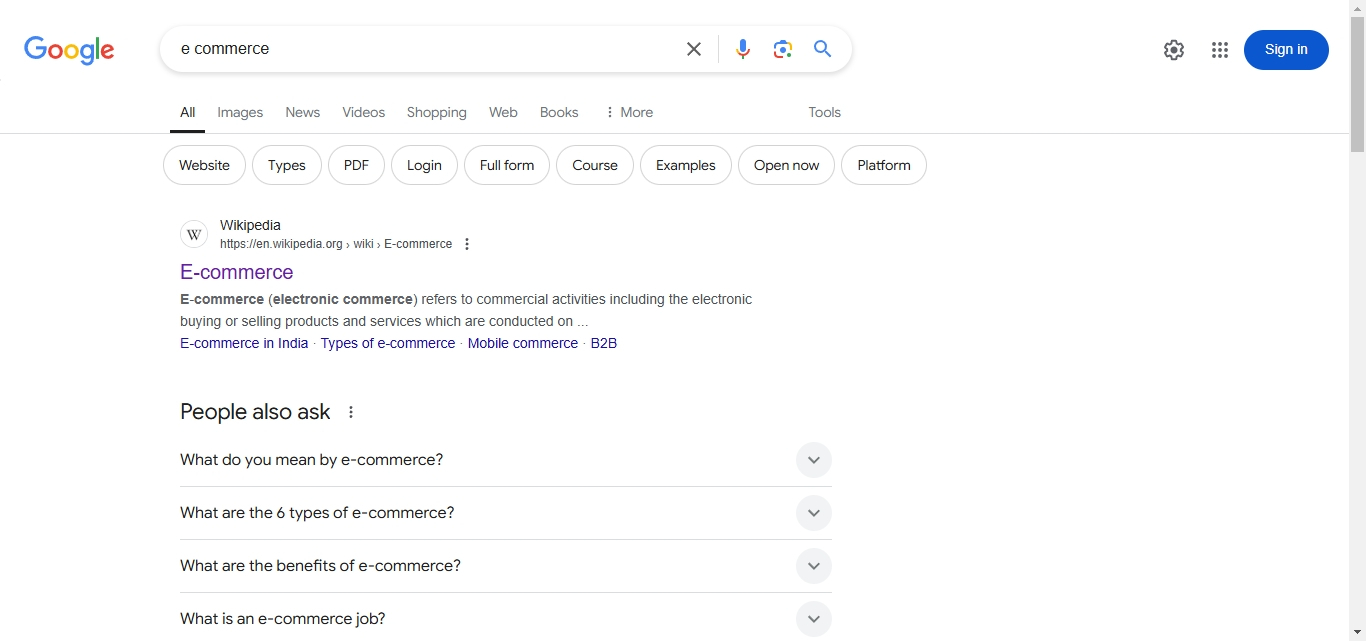The width and height of the screenshot is (1366, 641).
Task: Expand 'What are the benefits of e-commerce?'
Action: tap(506, 566)
